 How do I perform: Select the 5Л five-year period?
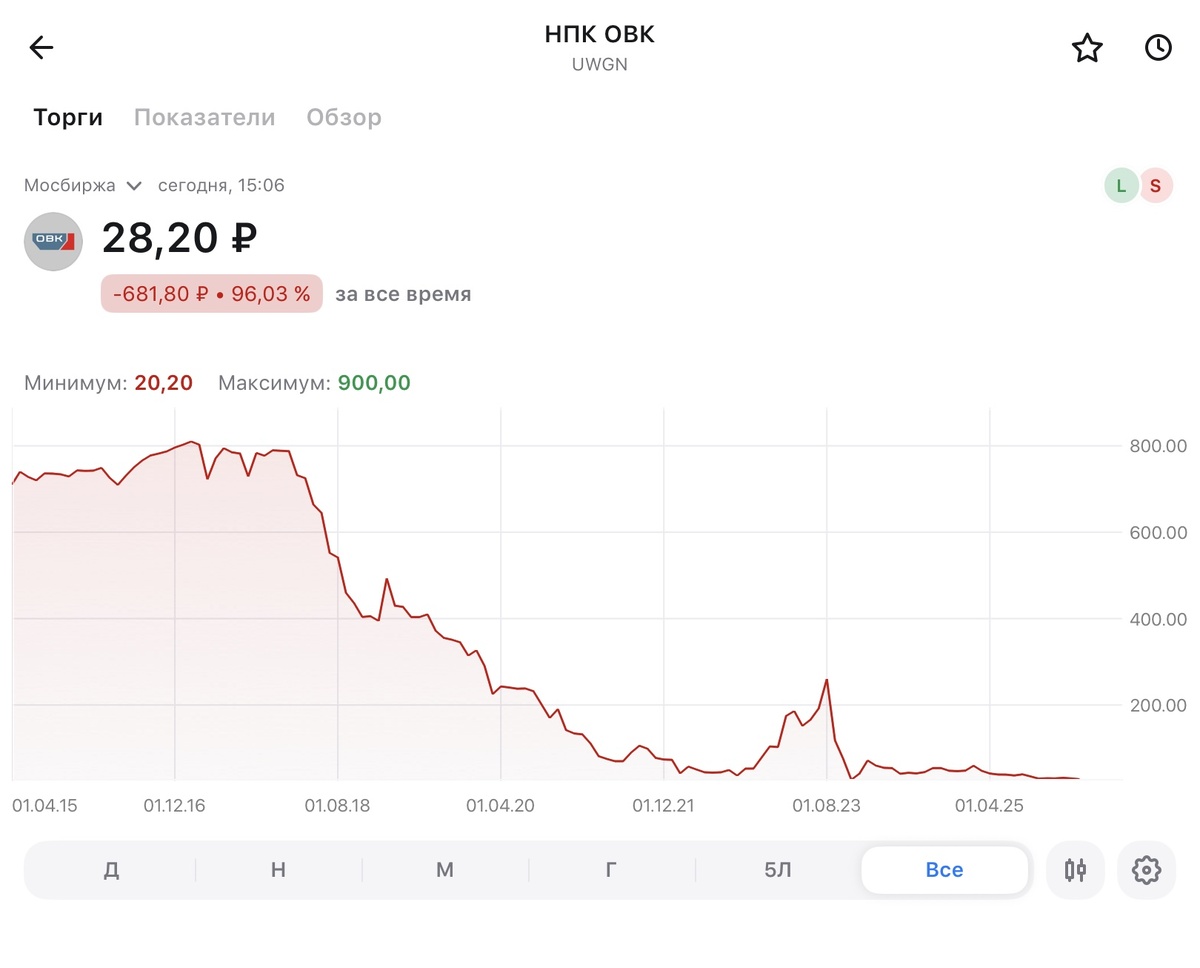pos(778,870)
